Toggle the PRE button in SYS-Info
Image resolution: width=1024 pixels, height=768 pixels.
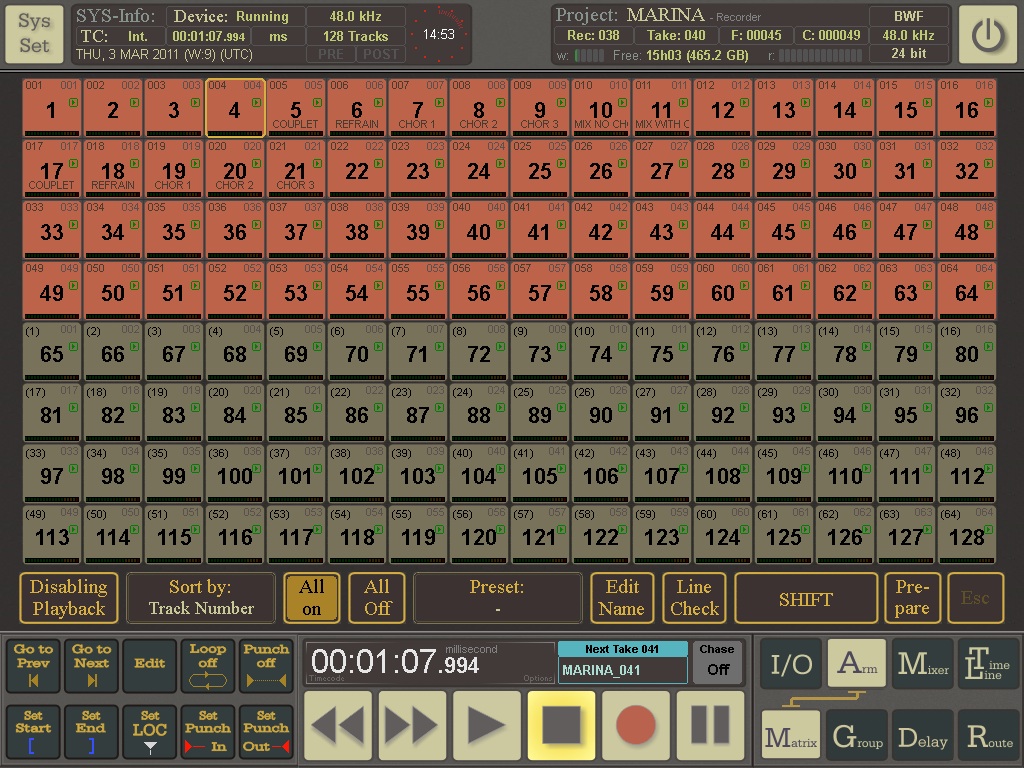coord(330,54)
